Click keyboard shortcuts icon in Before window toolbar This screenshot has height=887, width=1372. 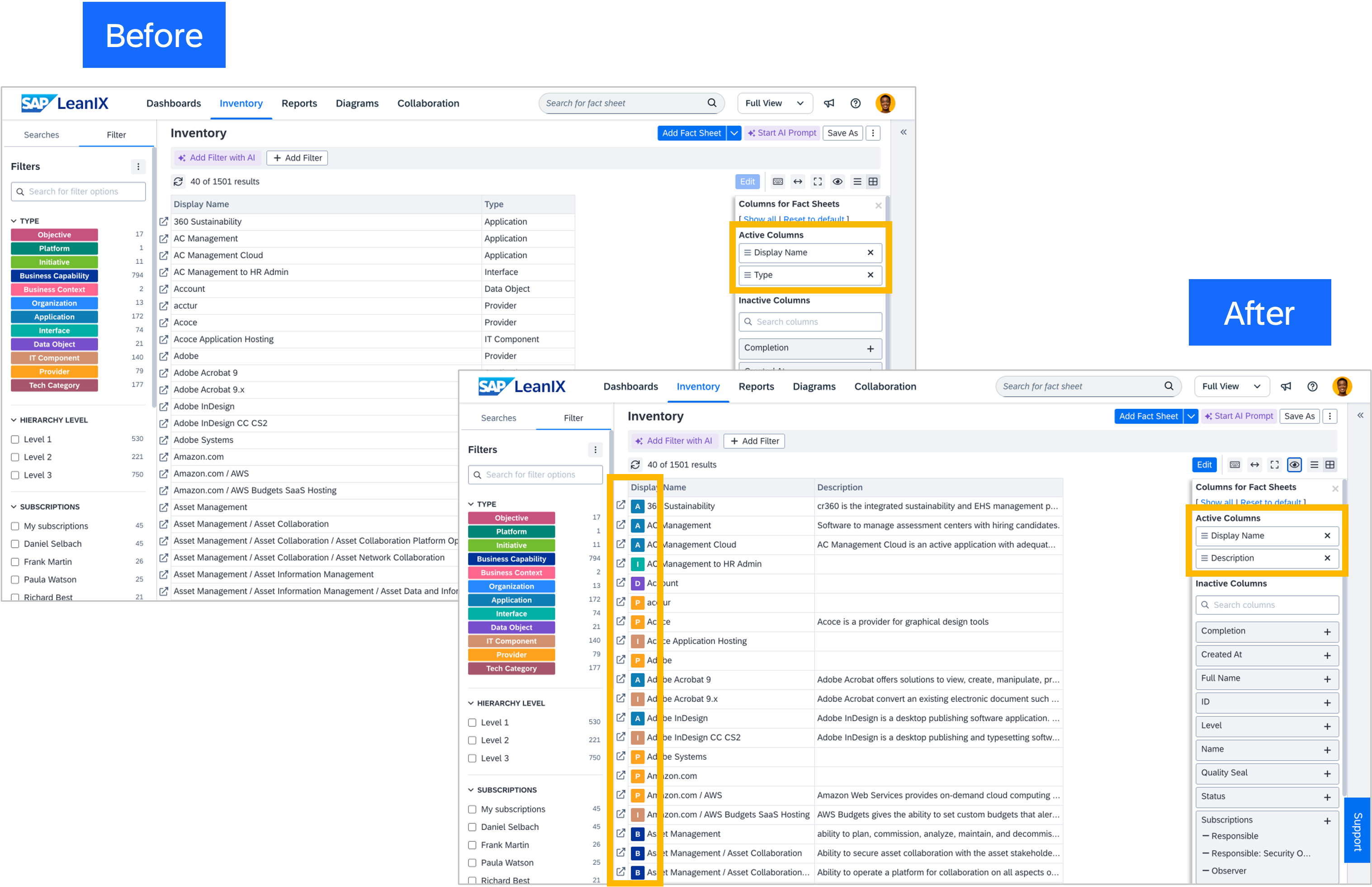pos(778,181)
